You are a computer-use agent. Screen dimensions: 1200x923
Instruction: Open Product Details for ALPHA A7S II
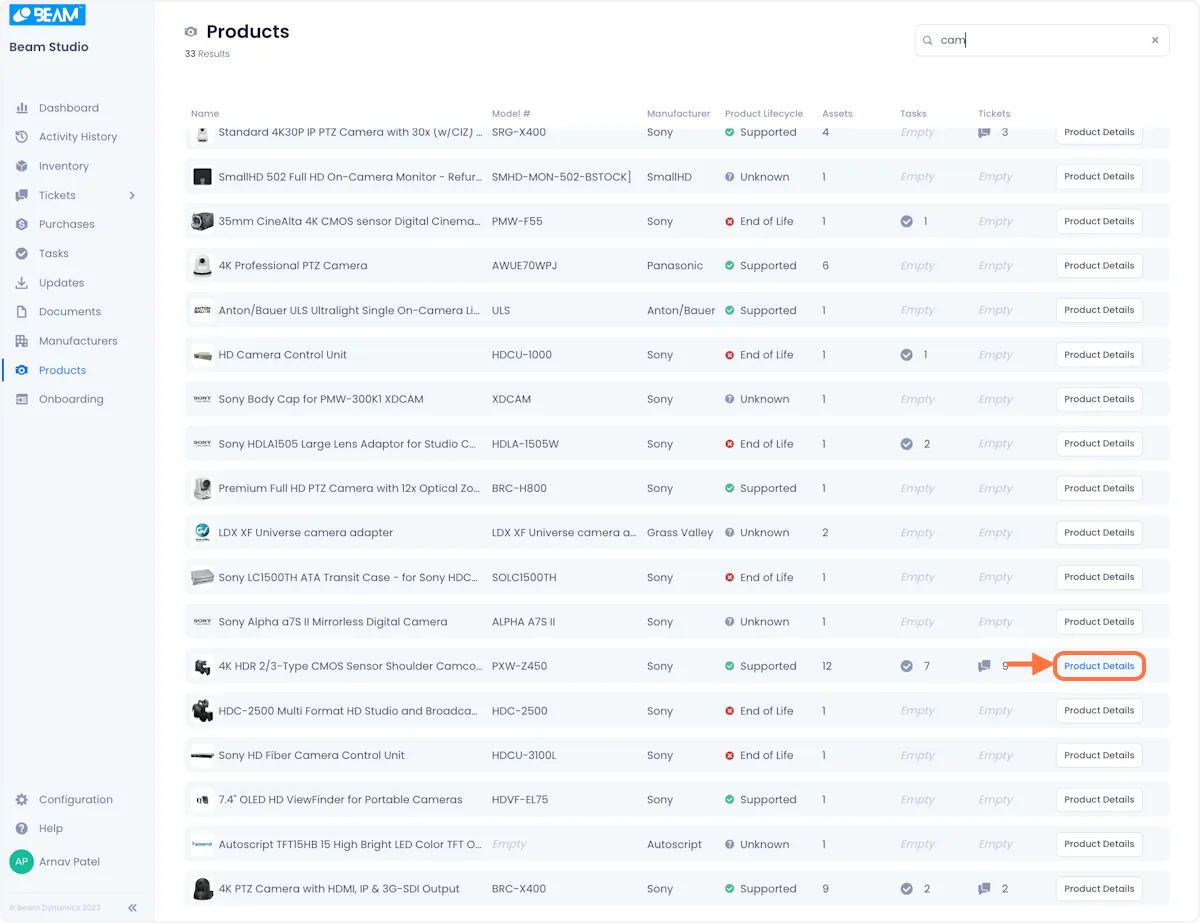(x=1099, y=622)
